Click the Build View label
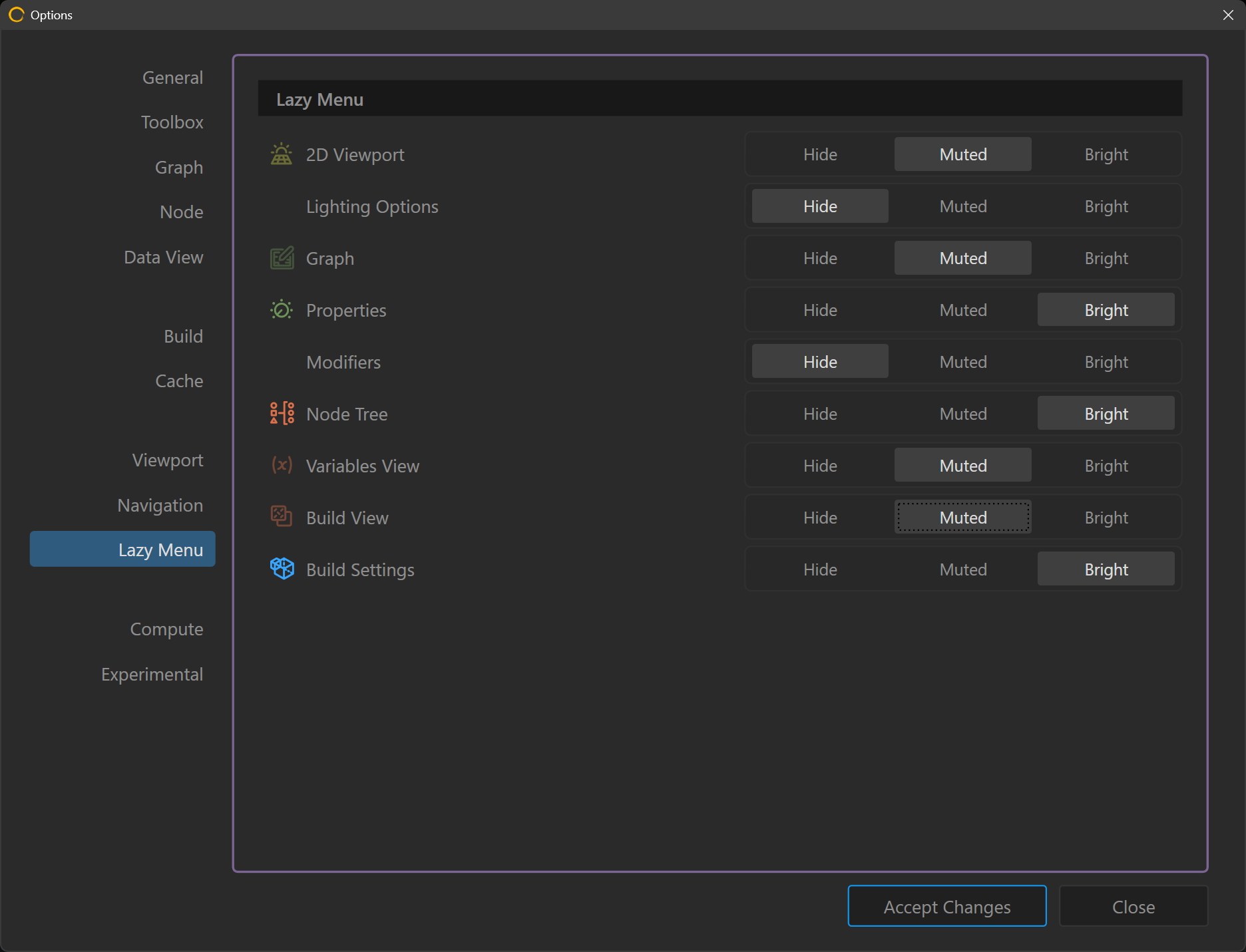The height and width of the screenshot is (952, 1246). click(x=347, y=518)
